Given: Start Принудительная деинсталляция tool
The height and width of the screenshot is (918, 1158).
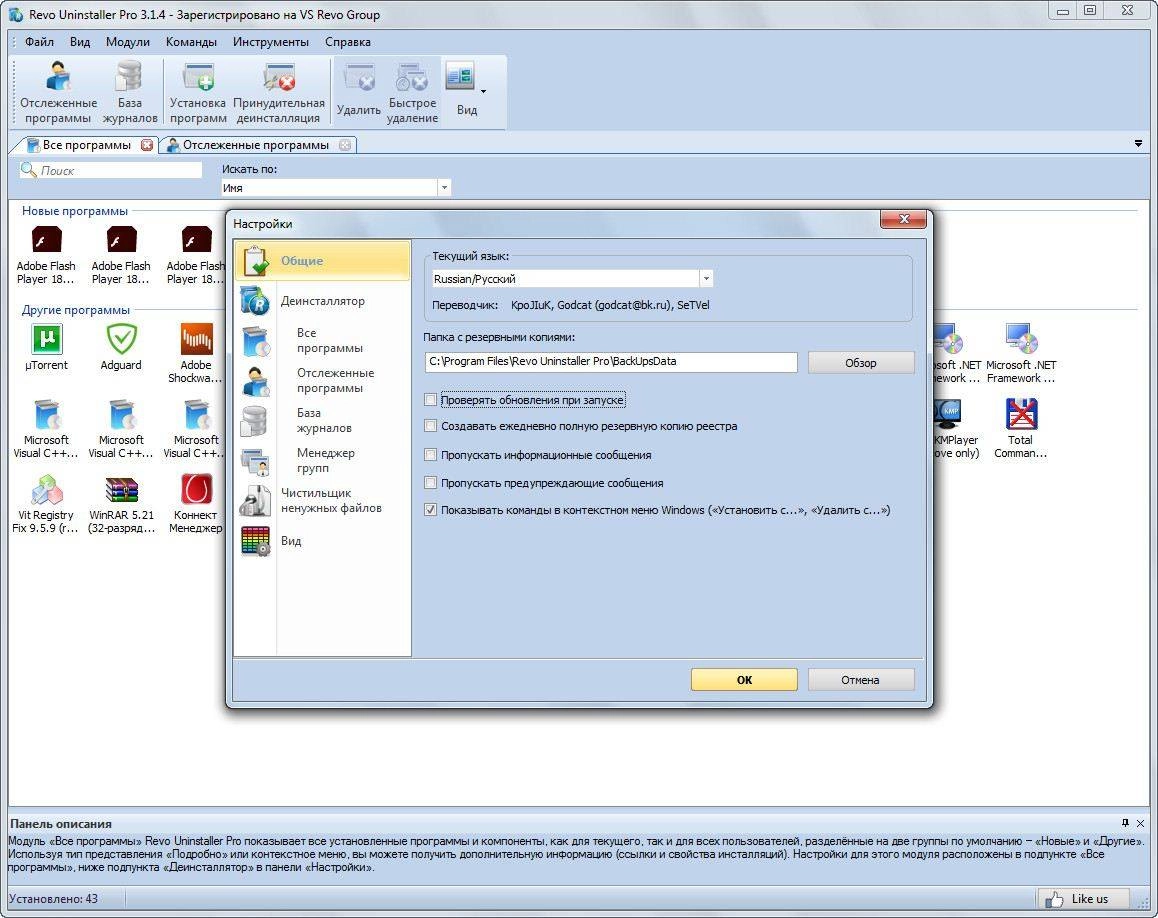Looking at the screenshot, I should pyautogui.click(x=278, y=92).
